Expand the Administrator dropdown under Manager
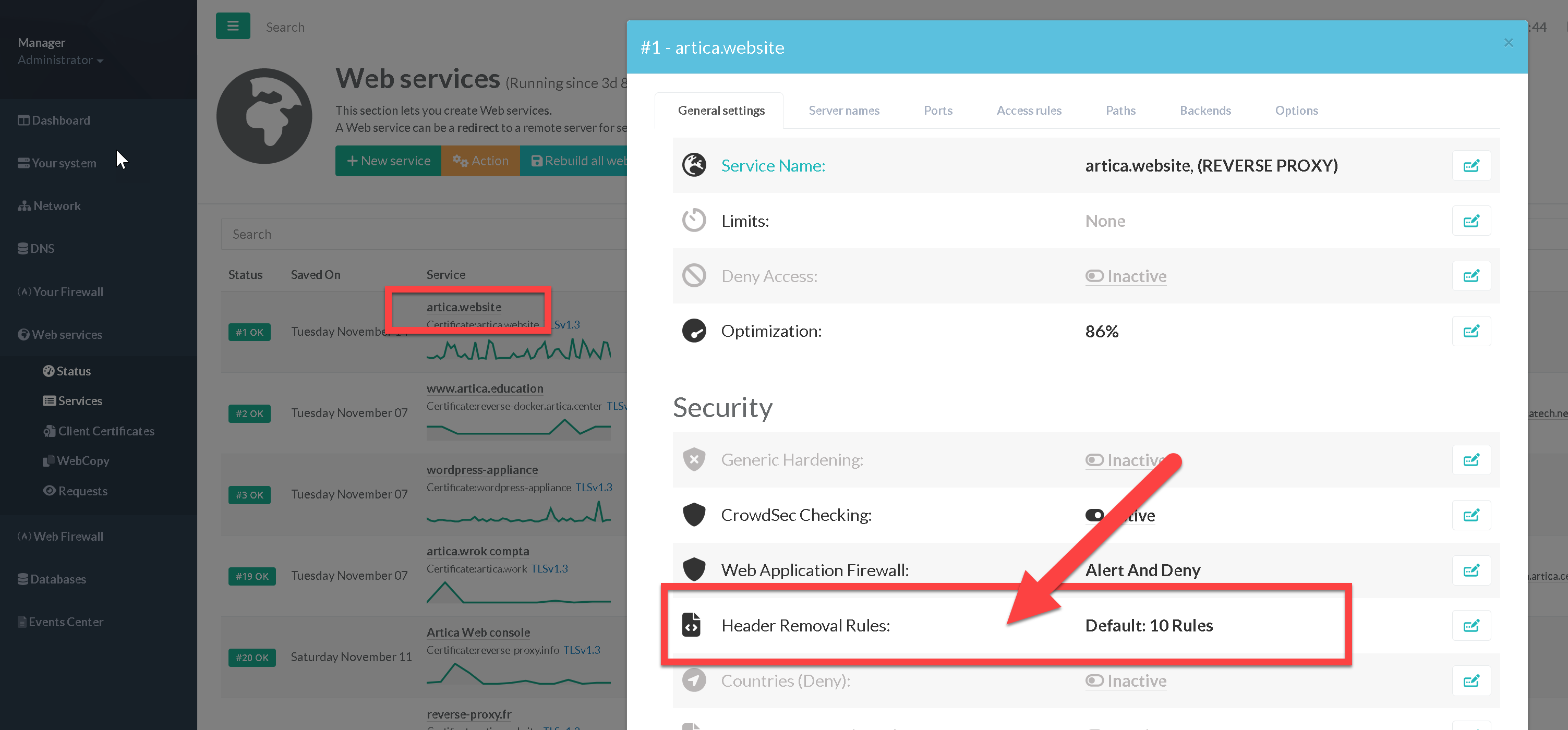1568x730 pixels. (59, 60)
